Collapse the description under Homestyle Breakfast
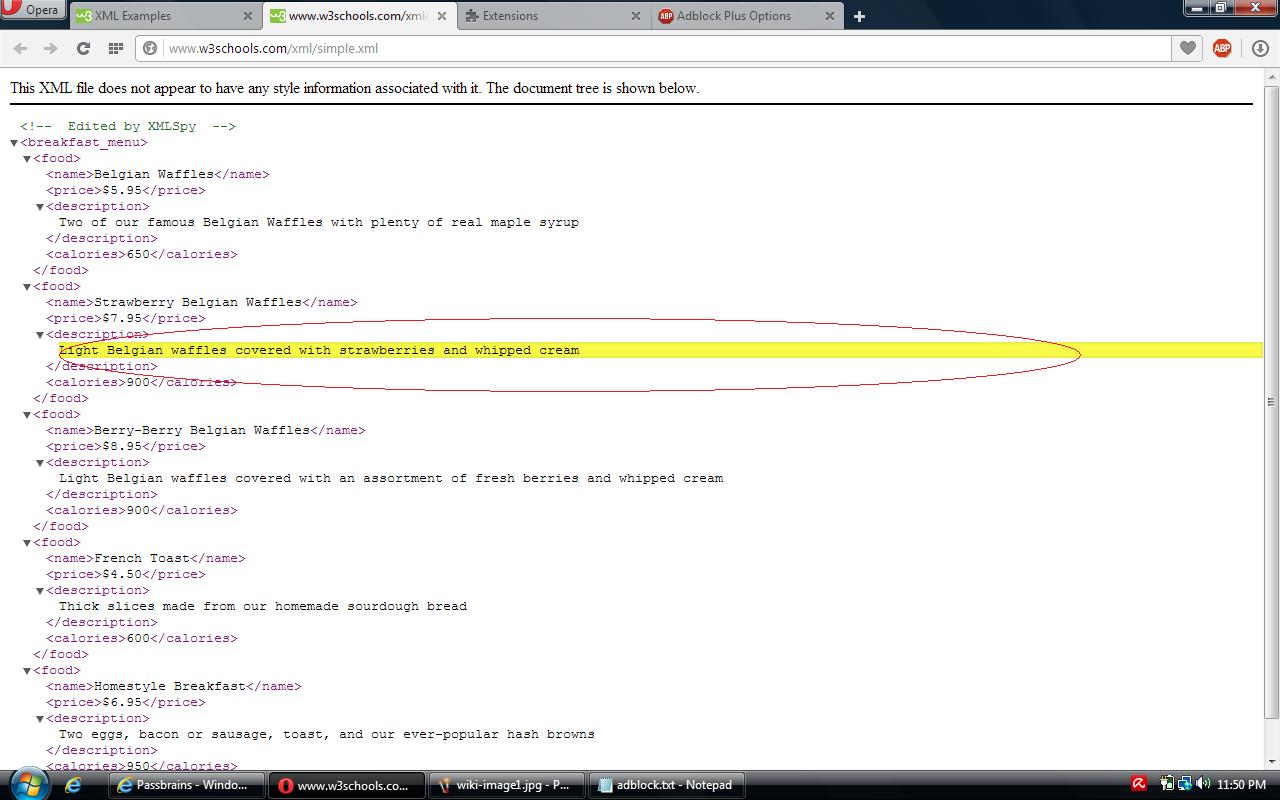The height and width of the screenshot is (800, 1280). pos(40,719)
